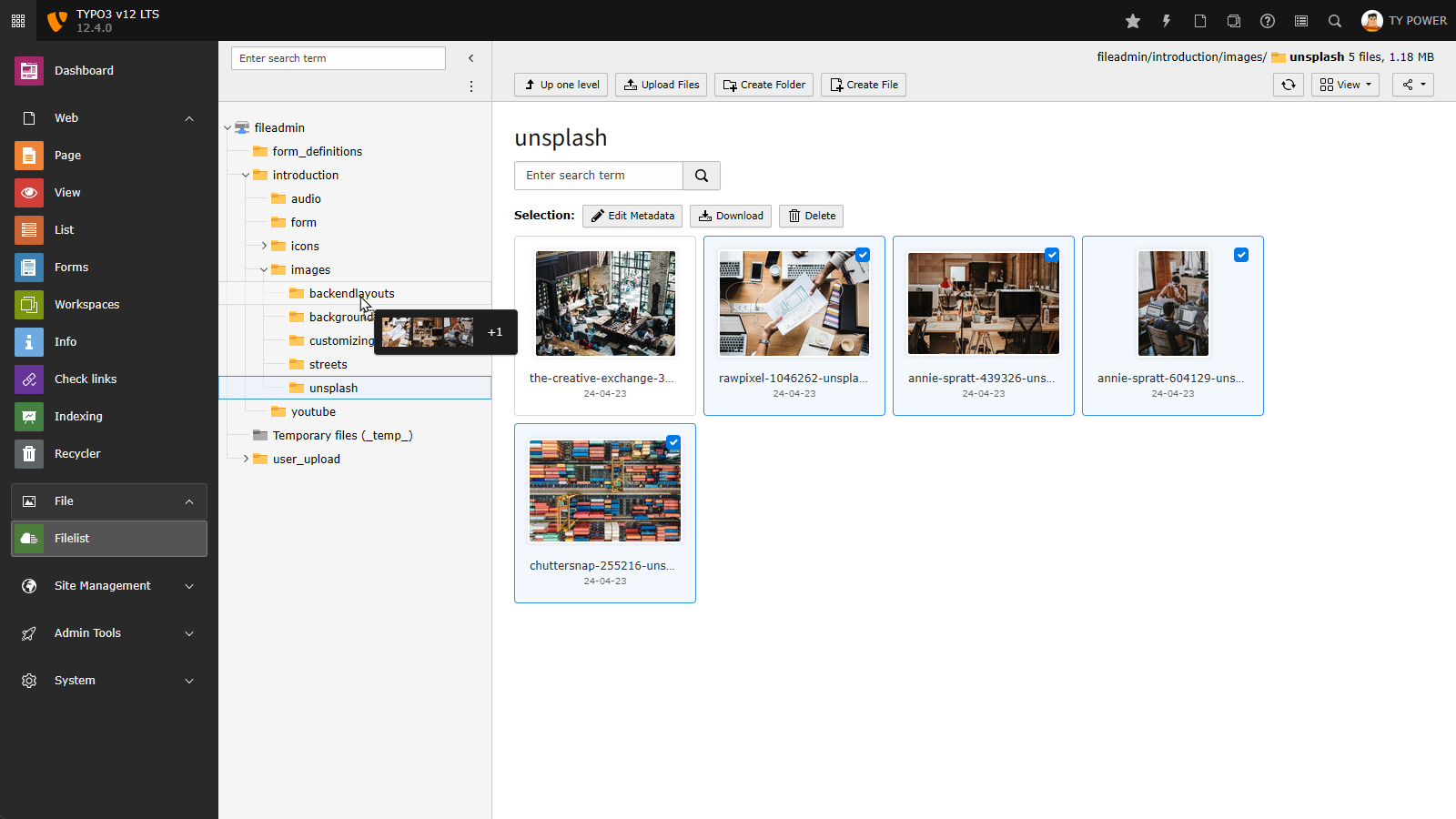Deselect the rawpixel-1046262 image checkbox
This screenshot has height=819, width=1456.
[863, 255]
